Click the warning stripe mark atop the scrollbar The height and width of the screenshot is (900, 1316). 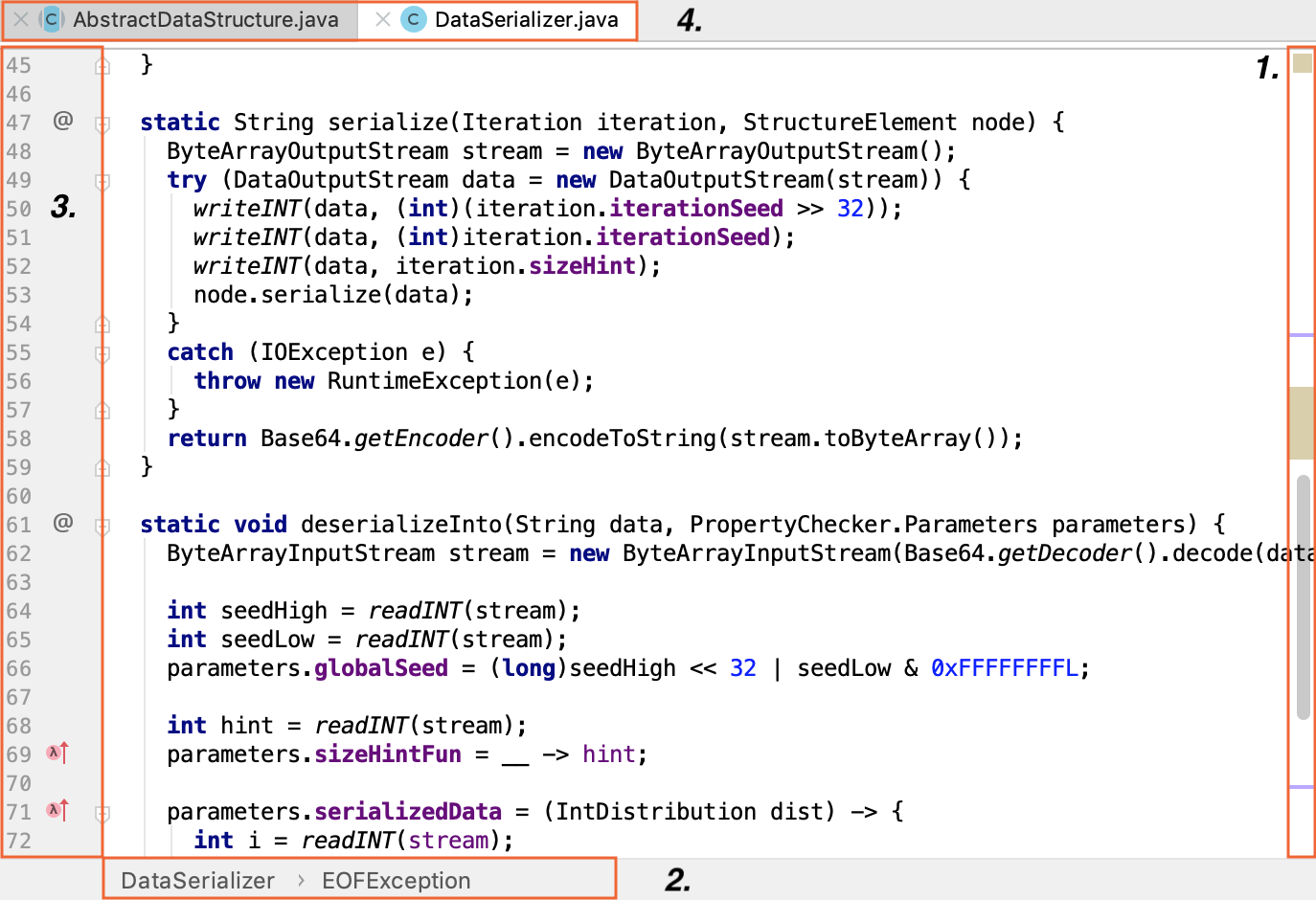(1305, 62)
